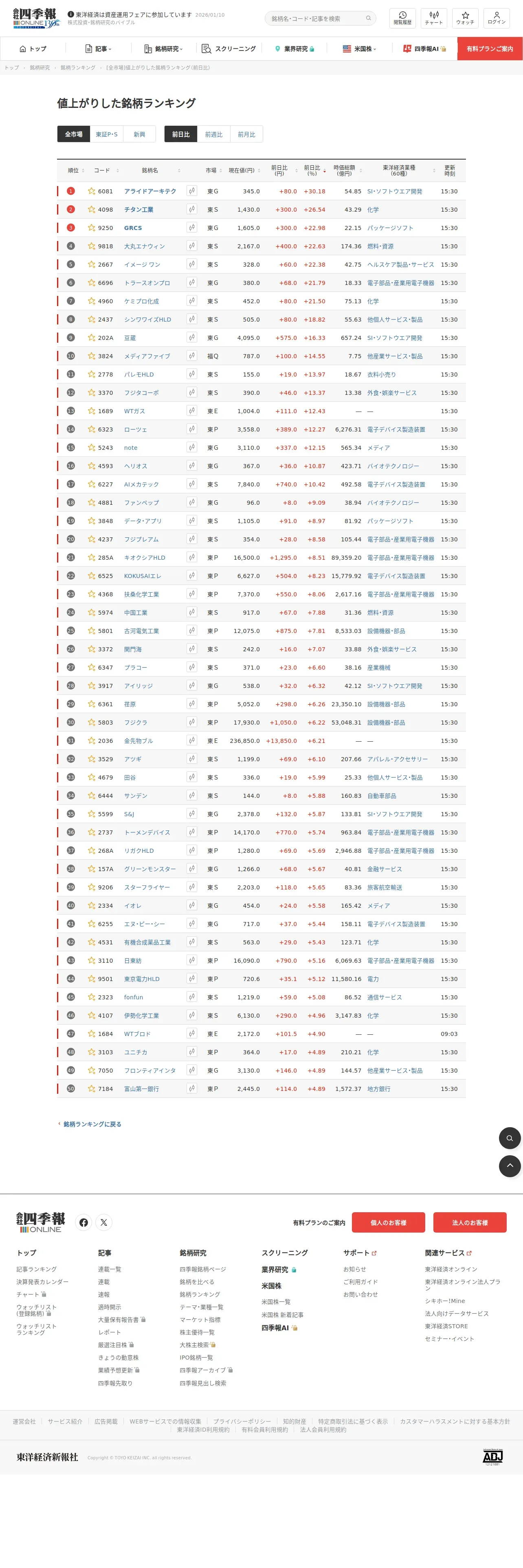Star the 6081 アライドアーキテク row

click(x=91, y=191)
